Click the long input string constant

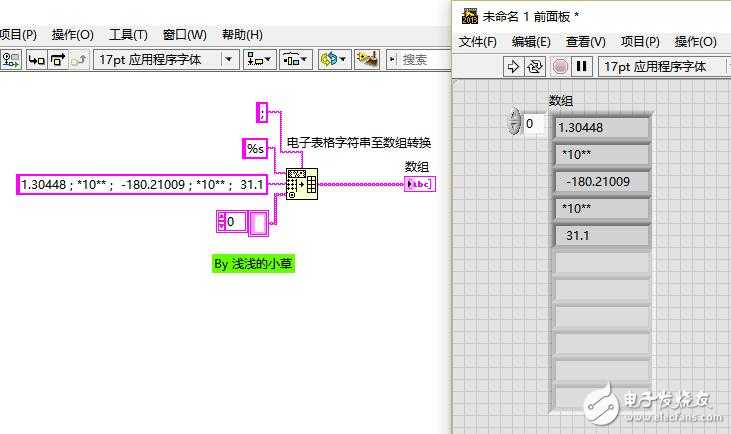[142, 185]
